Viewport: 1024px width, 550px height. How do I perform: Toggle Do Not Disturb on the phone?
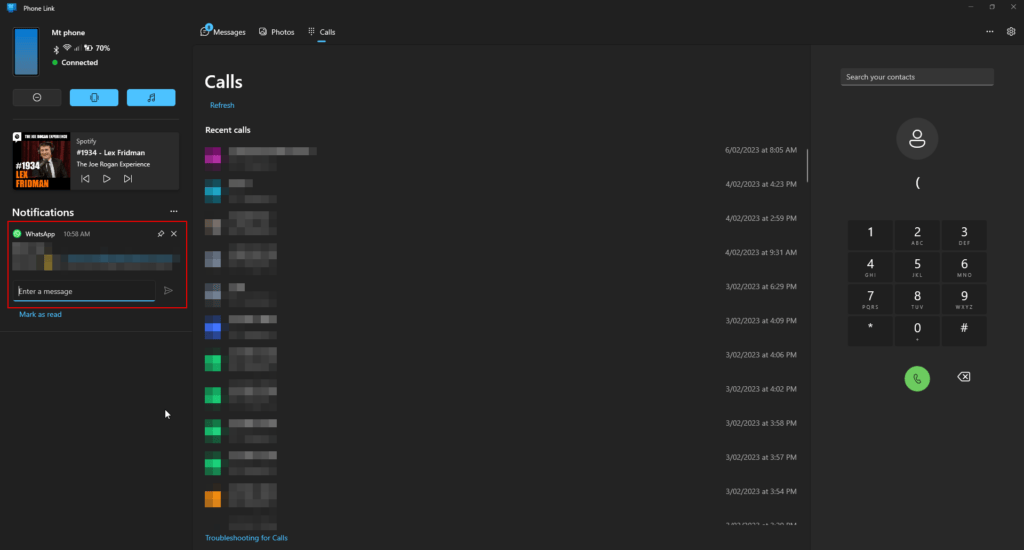tap(37, 98)
